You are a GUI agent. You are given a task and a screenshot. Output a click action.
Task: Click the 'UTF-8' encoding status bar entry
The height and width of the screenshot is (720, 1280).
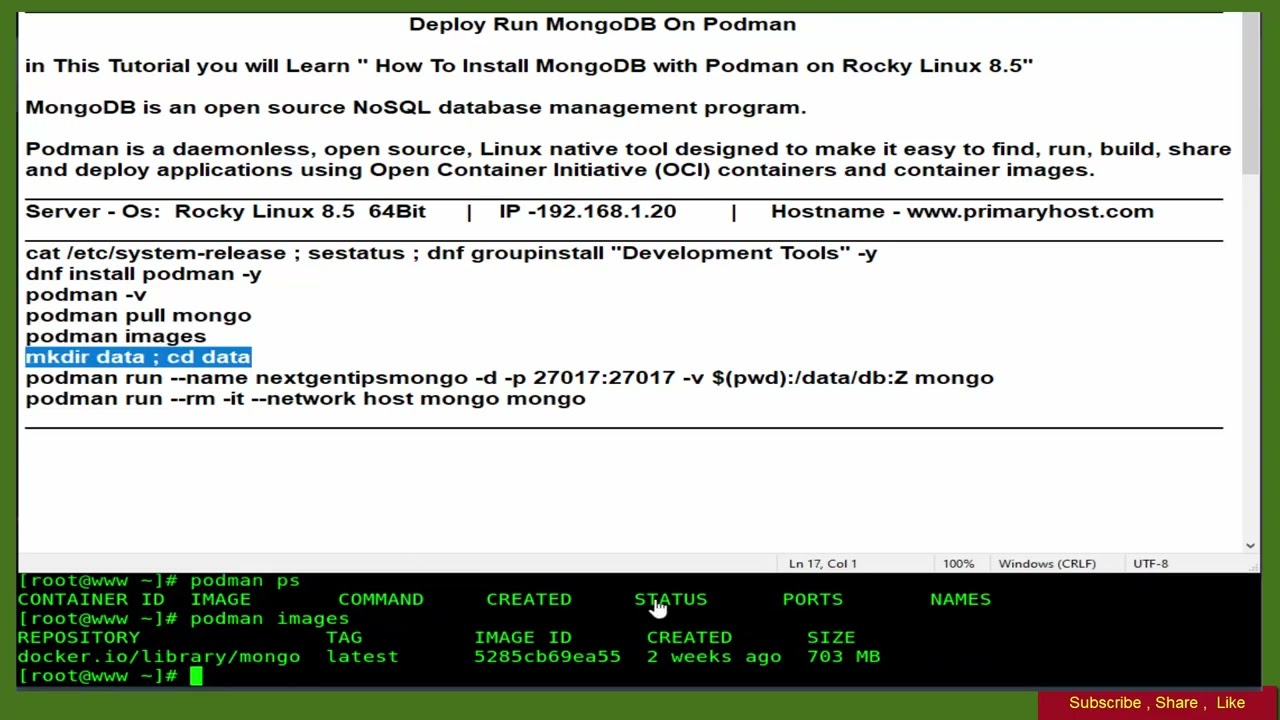tap(1150, 564)
